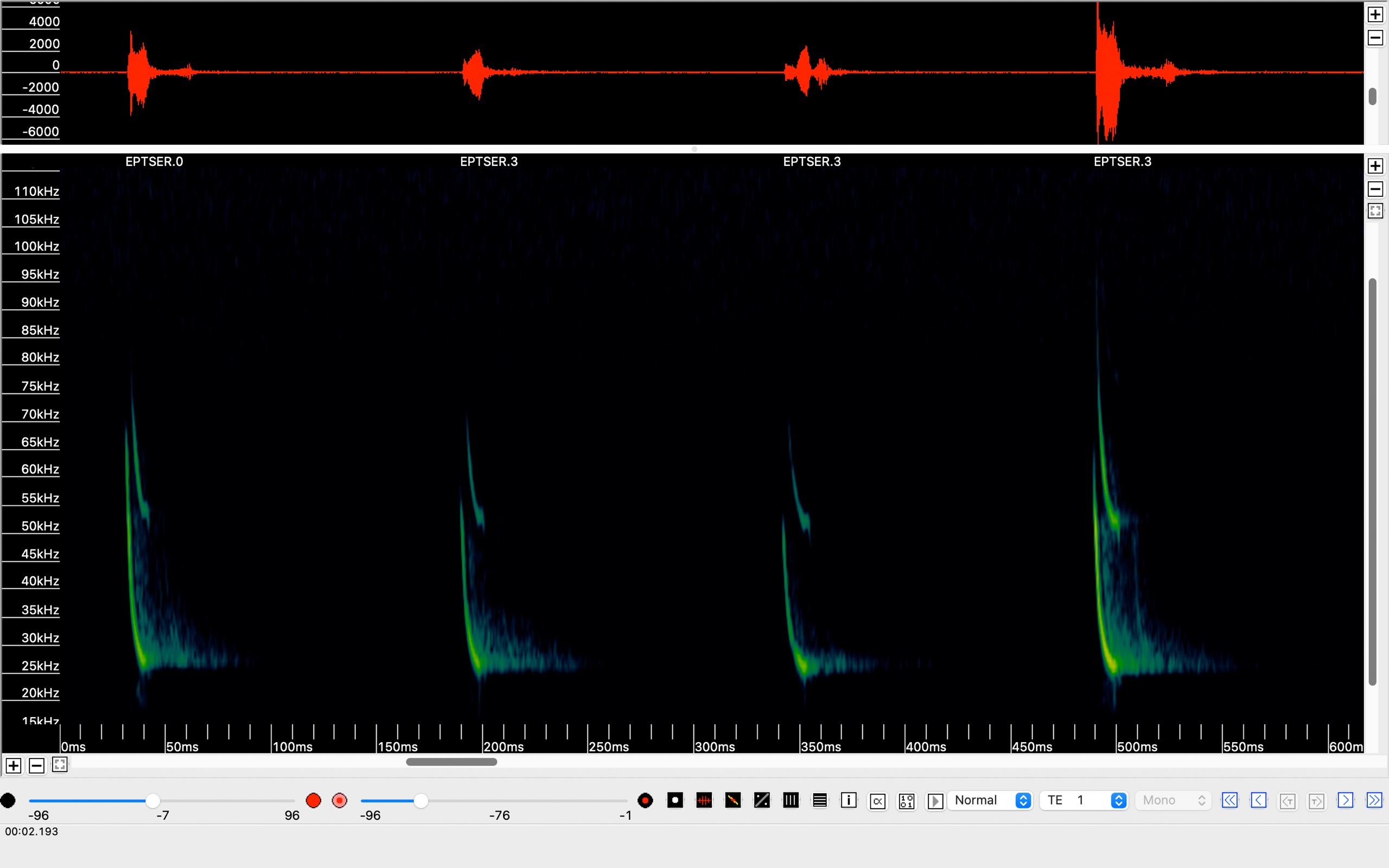Click the horizontal time scrollbar thumb
The image size is (1389, 868).
tap(451, 762)
